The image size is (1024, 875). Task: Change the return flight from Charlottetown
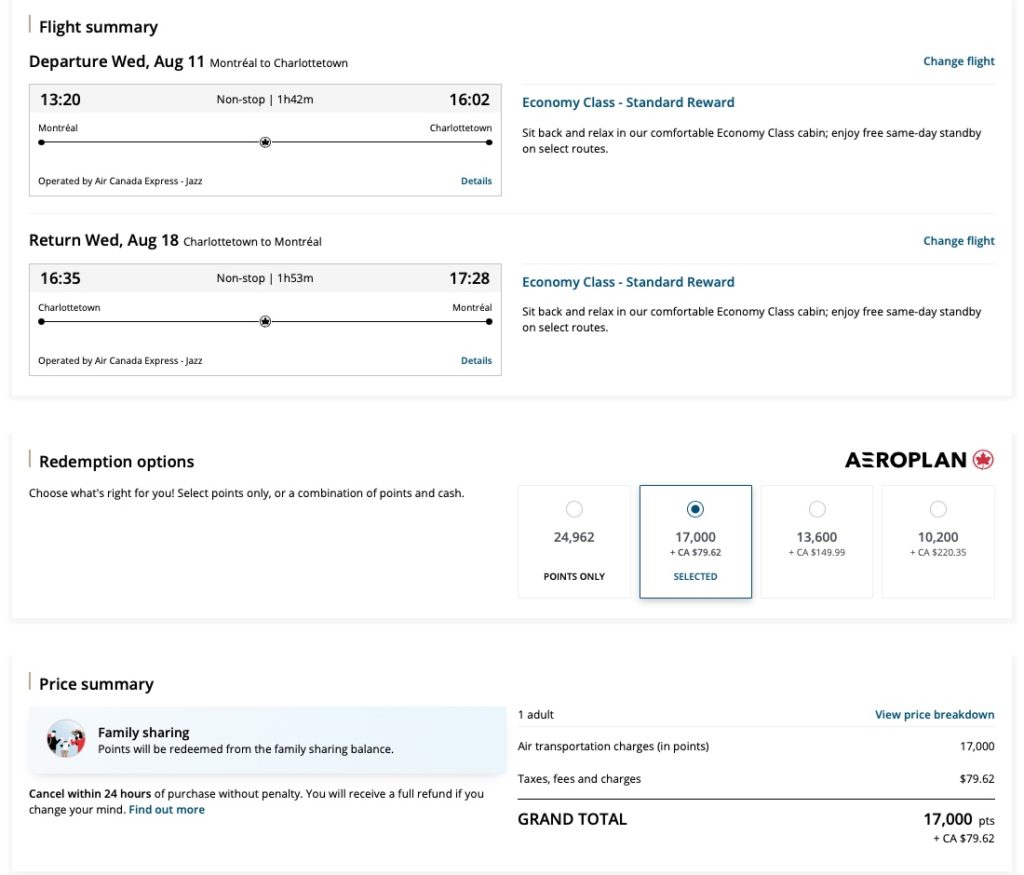click(x=957, y=240)
